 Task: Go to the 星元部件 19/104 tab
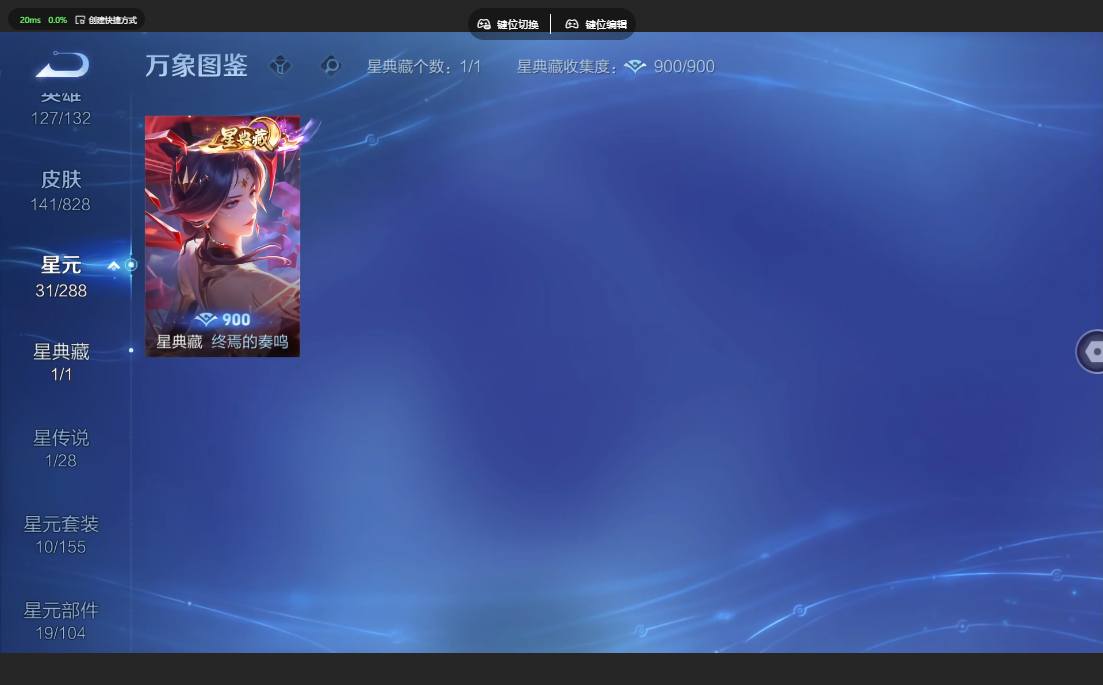coord(61,620)
